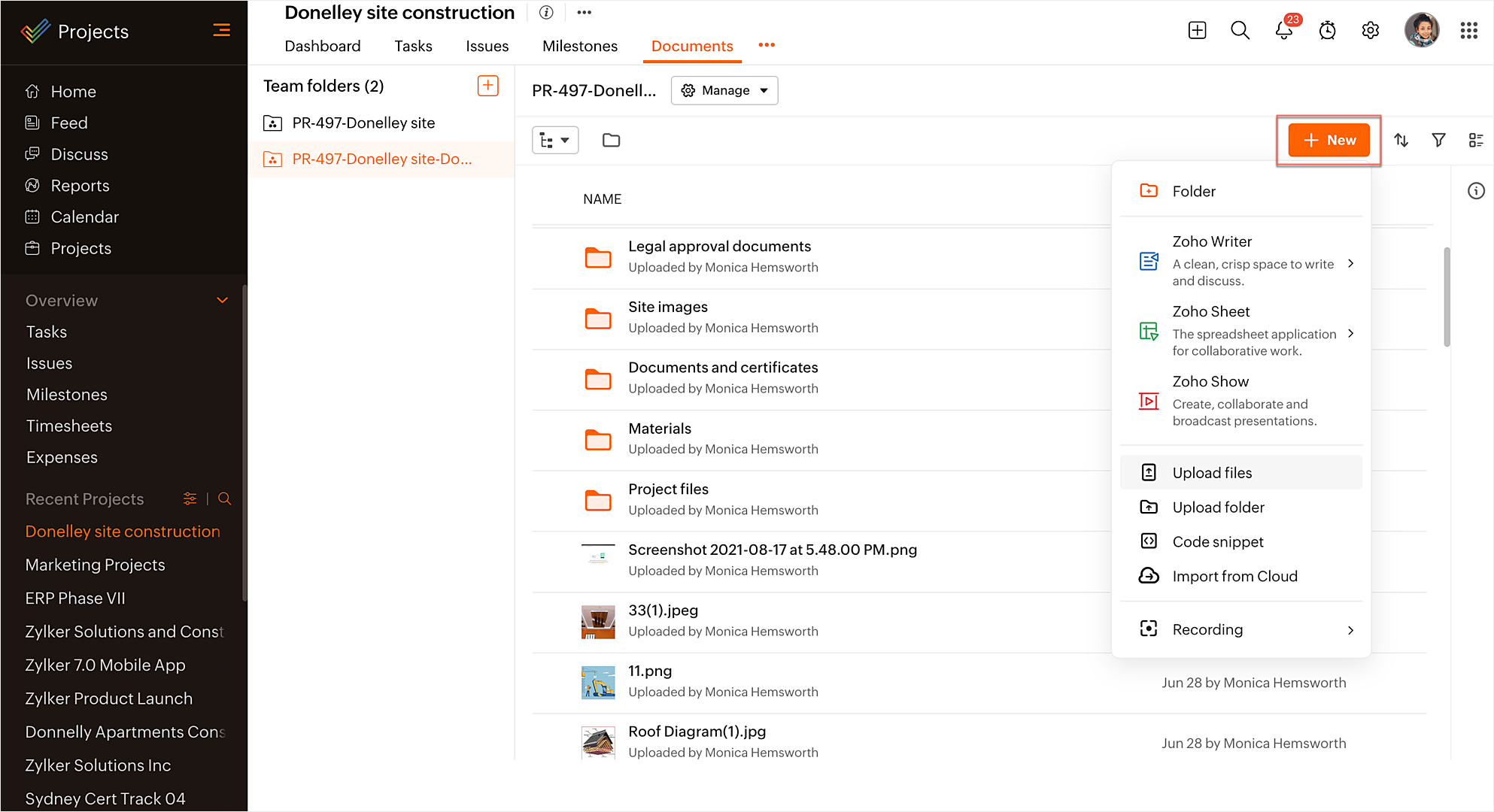Viewport: 1494px width, 812px height.
Task: Click the info icon beside project title
Action: click(x=547, y=13)
